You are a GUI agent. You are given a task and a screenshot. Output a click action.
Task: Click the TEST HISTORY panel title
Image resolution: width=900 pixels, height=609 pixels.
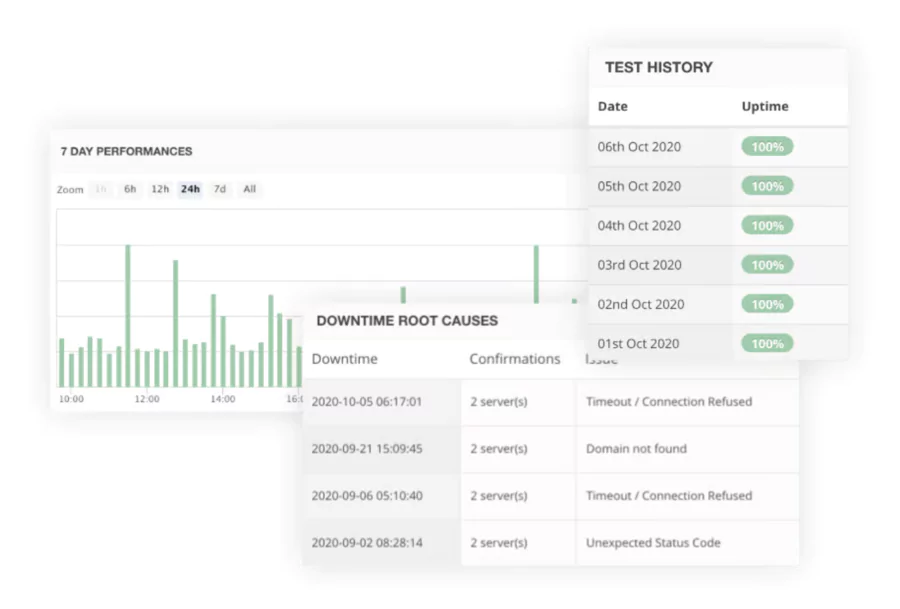657,67
